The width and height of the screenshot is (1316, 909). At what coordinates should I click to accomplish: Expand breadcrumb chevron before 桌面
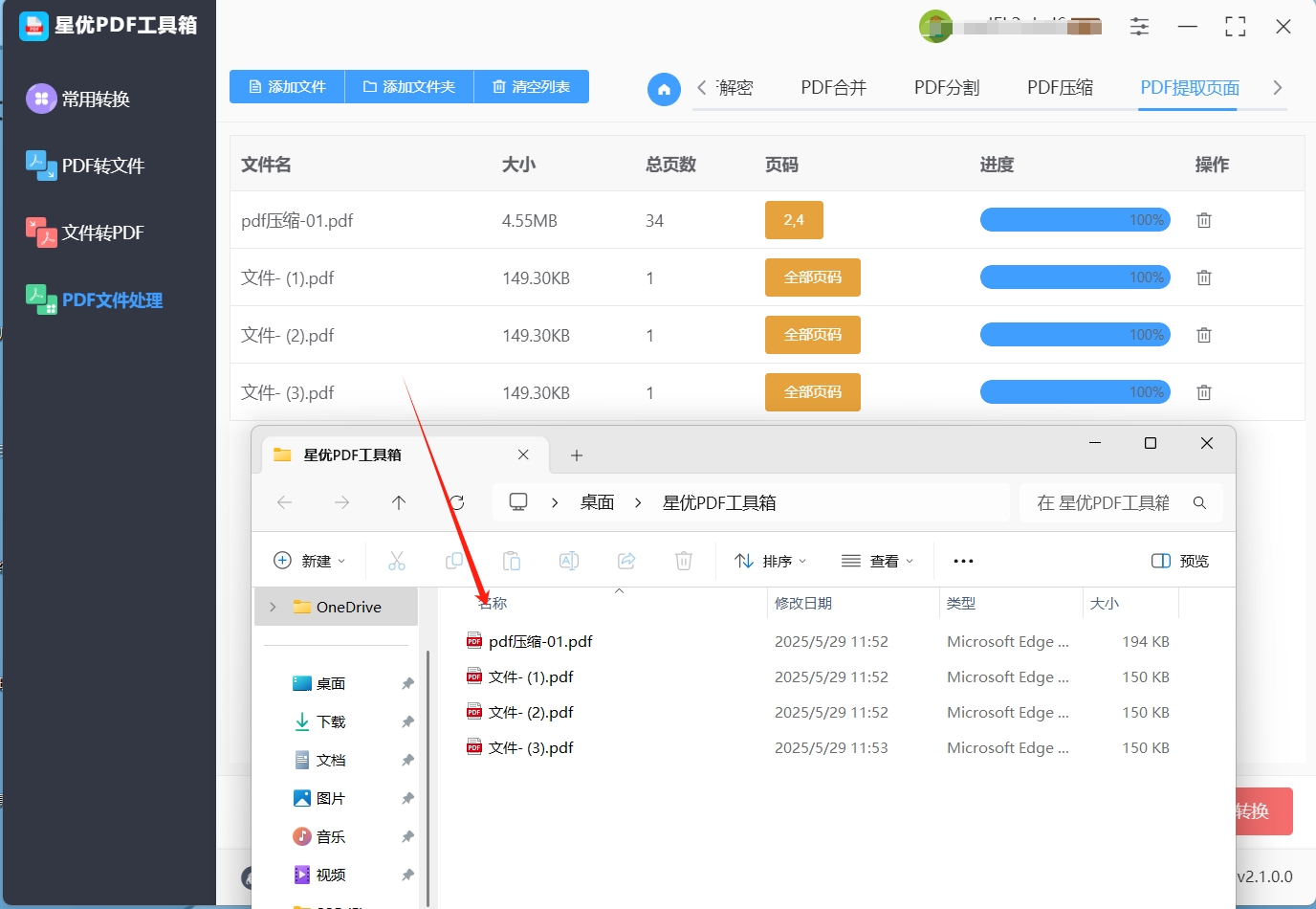555,502
